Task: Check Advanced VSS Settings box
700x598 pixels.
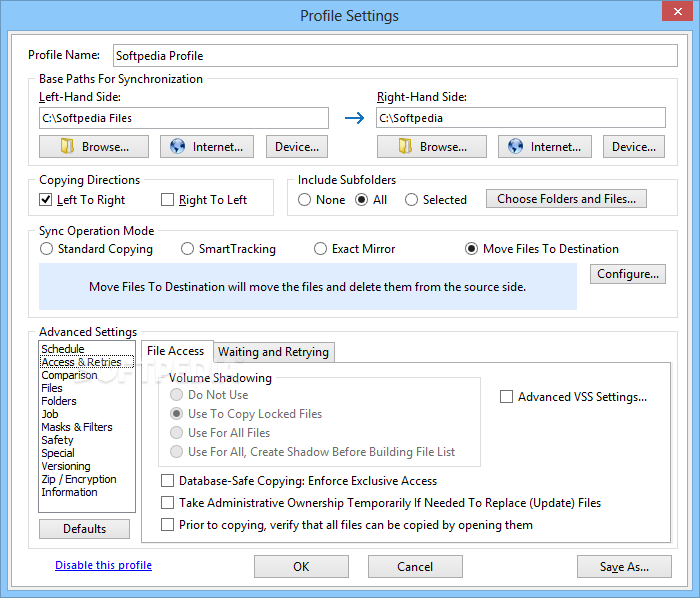Action: (x=506, y=396)
